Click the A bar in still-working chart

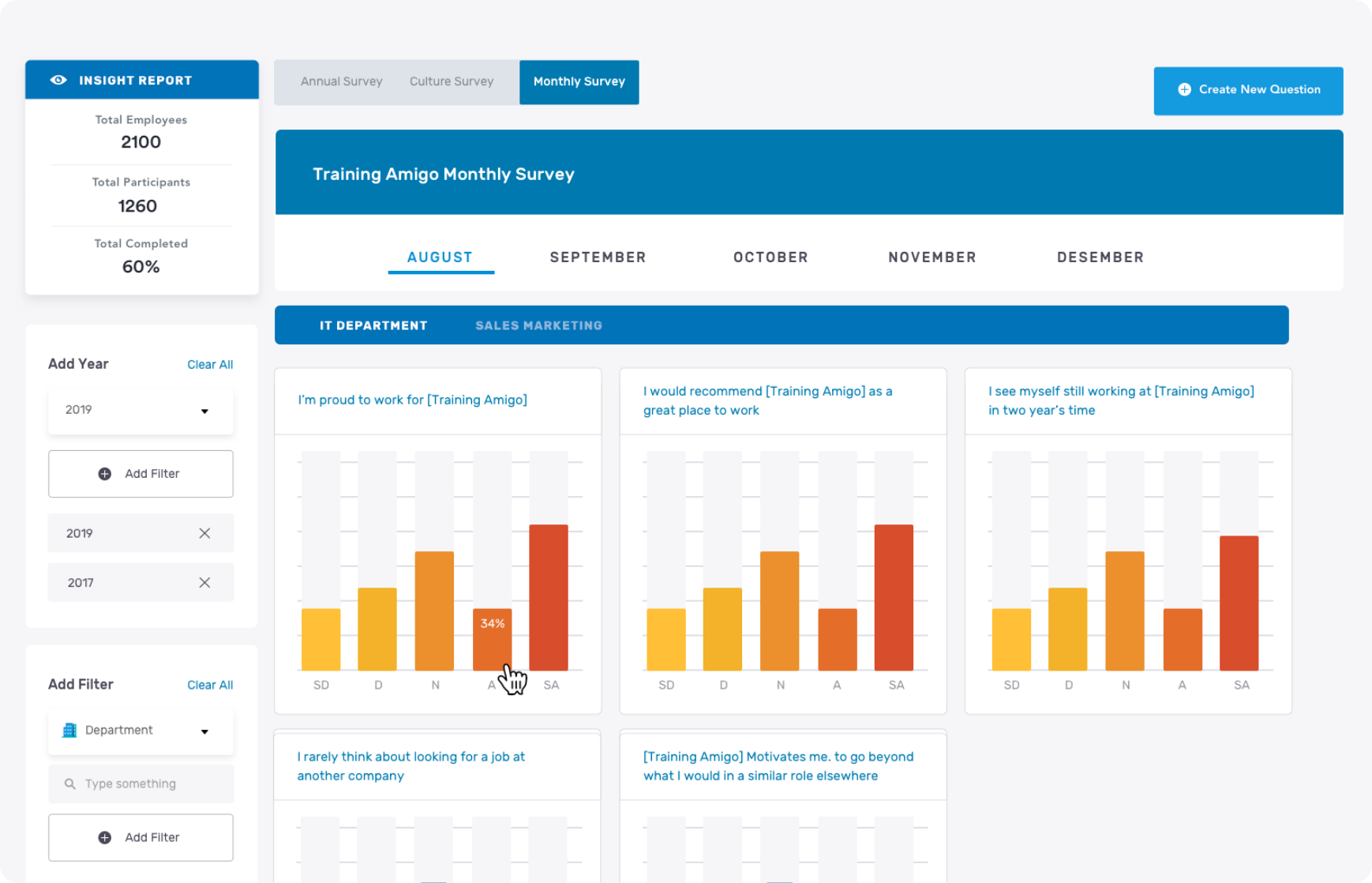pos(1183,640)
